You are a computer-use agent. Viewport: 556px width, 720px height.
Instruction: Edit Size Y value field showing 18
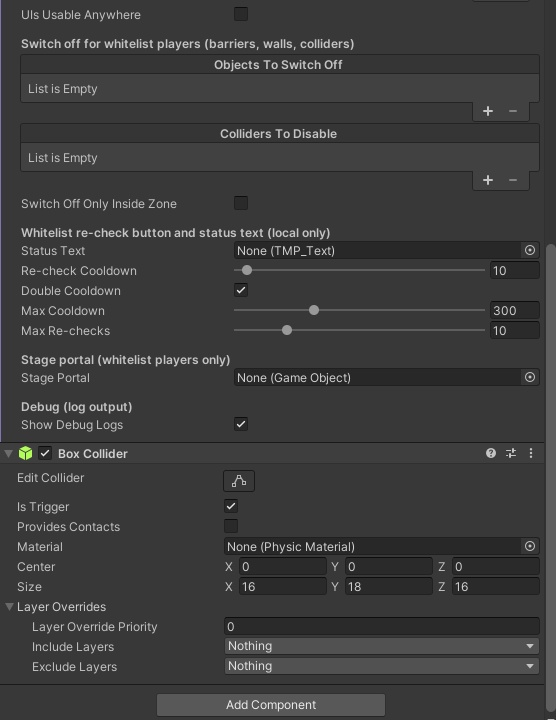(x=388, y=586)
